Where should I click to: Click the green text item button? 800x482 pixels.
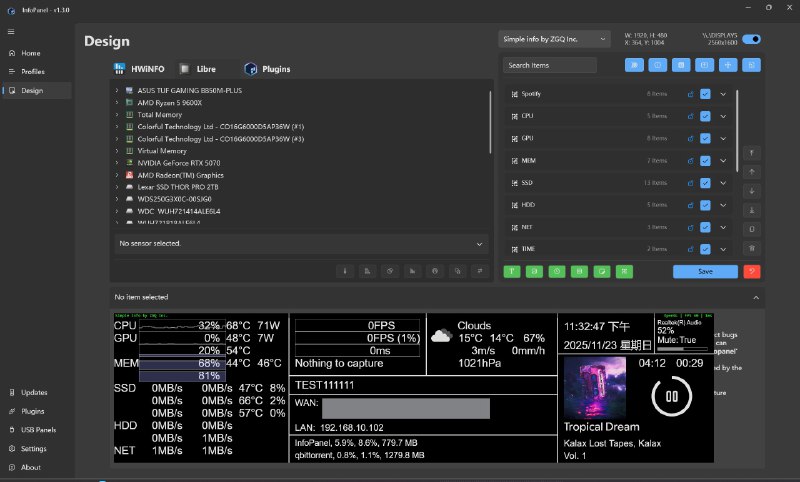(511, 271)
